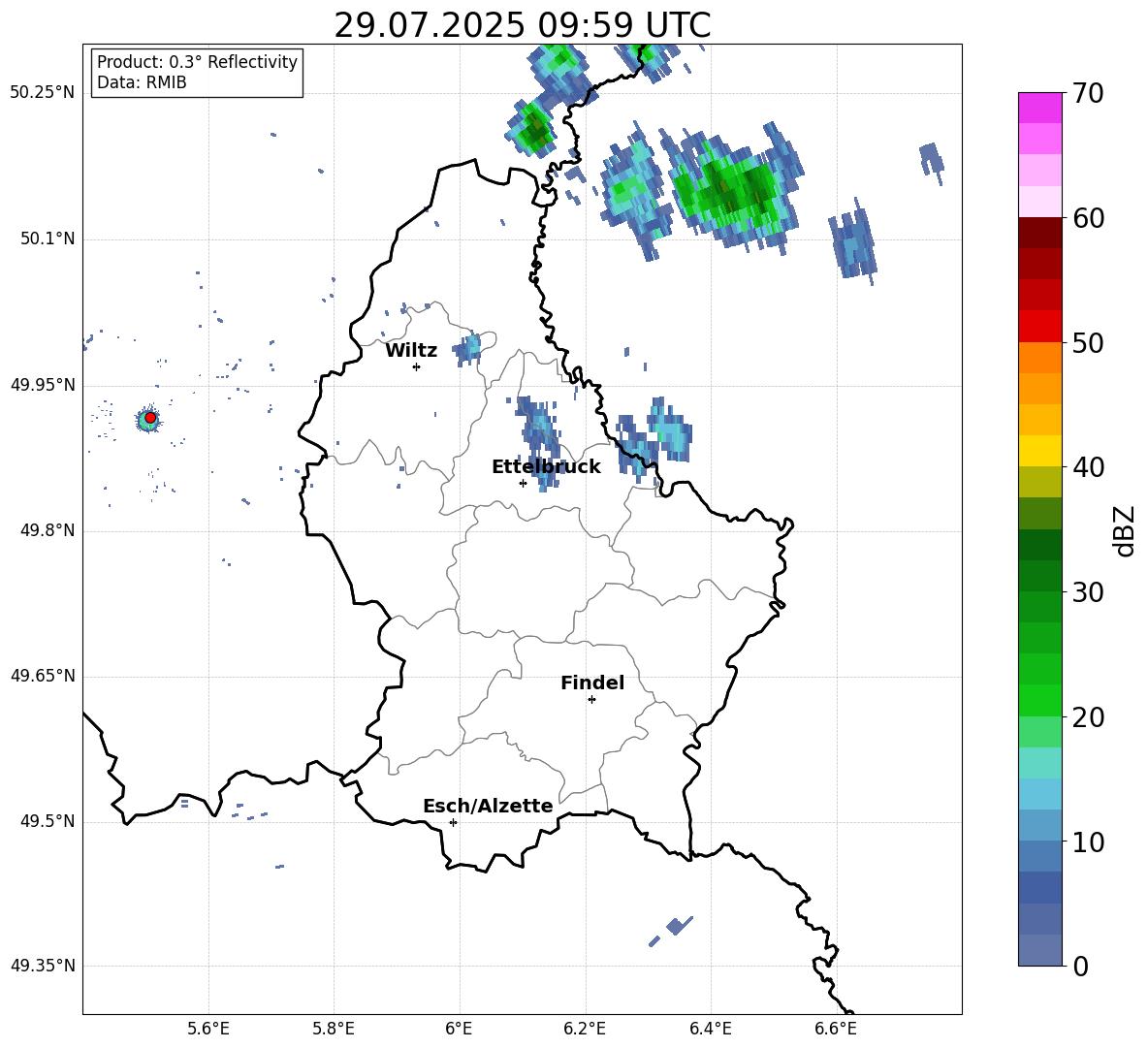Pick the bright red swatch above 50 dBZ
Screen dimensions: 1148x1048
point(1039,327)
